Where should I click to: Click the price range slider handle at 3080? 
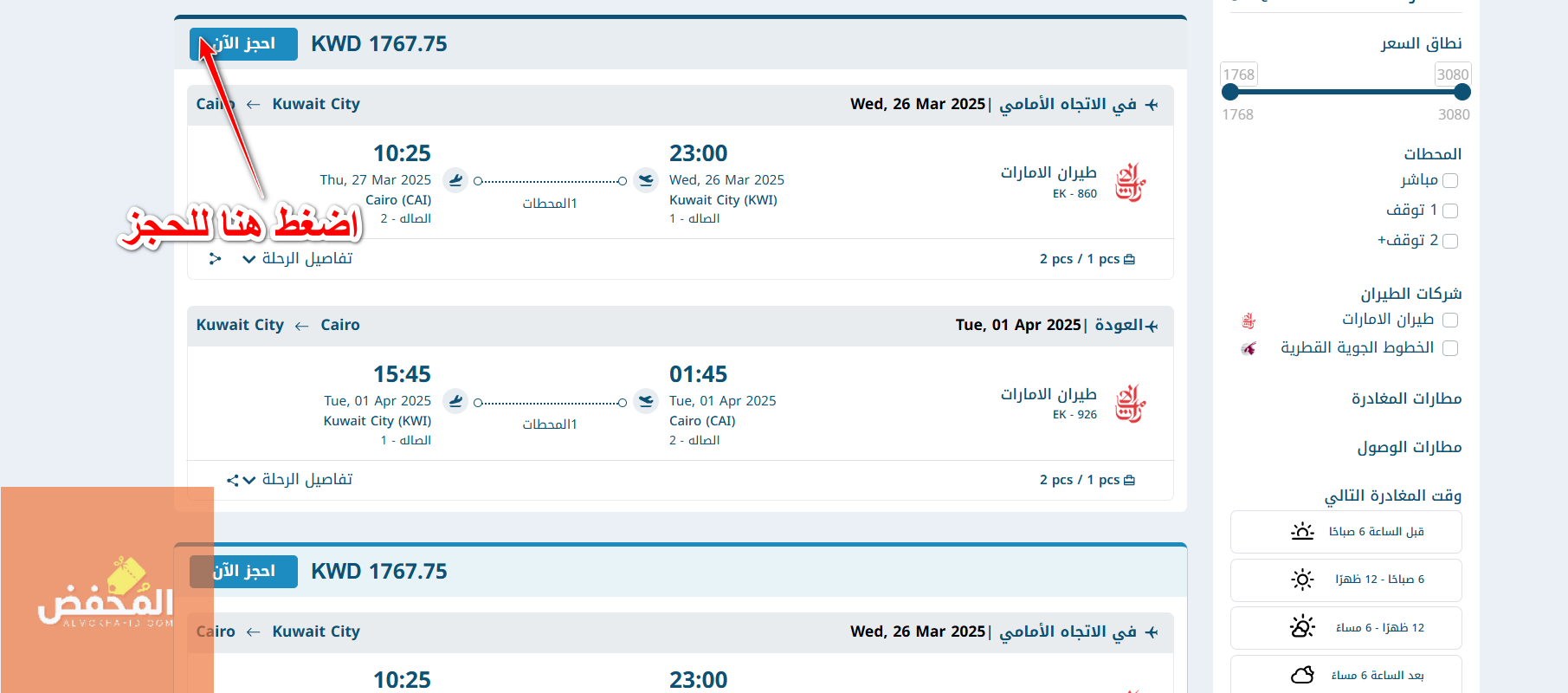pos(1462,92)
